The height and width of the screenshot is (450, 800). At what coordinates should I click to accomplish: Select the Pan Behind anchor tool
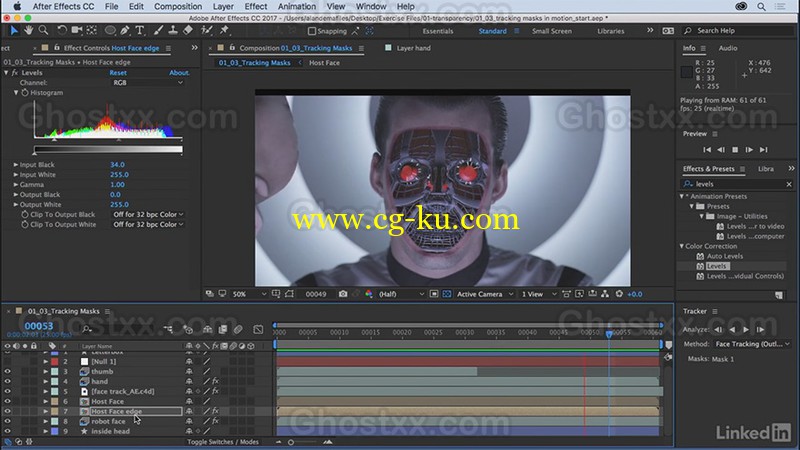tap(92, 31)
